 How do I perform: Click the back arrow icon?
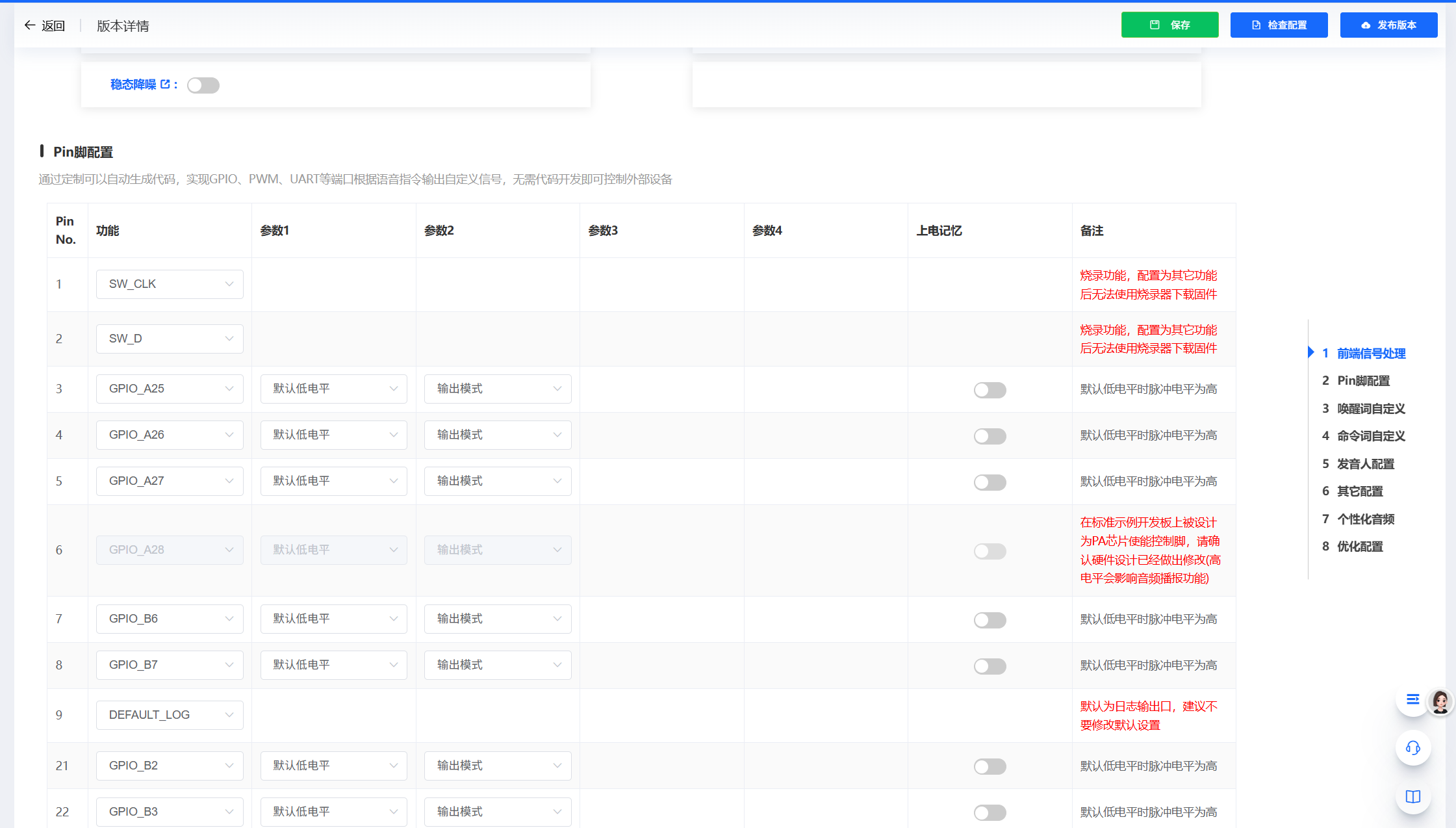click(x=30, y=25)
